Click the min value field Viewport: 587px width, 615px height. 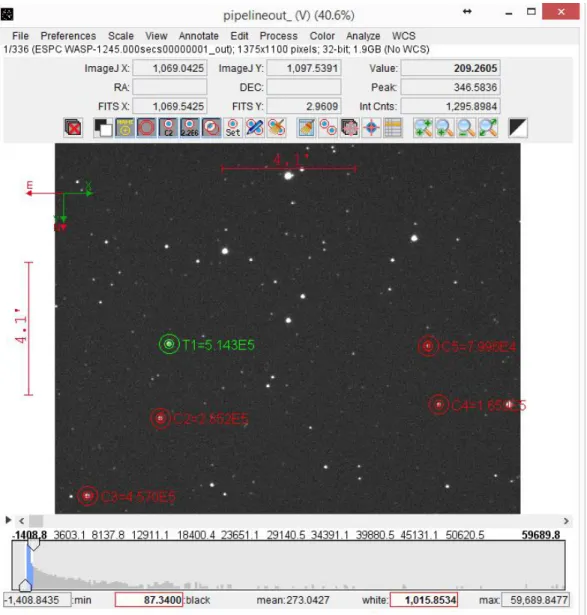[37, 600]
